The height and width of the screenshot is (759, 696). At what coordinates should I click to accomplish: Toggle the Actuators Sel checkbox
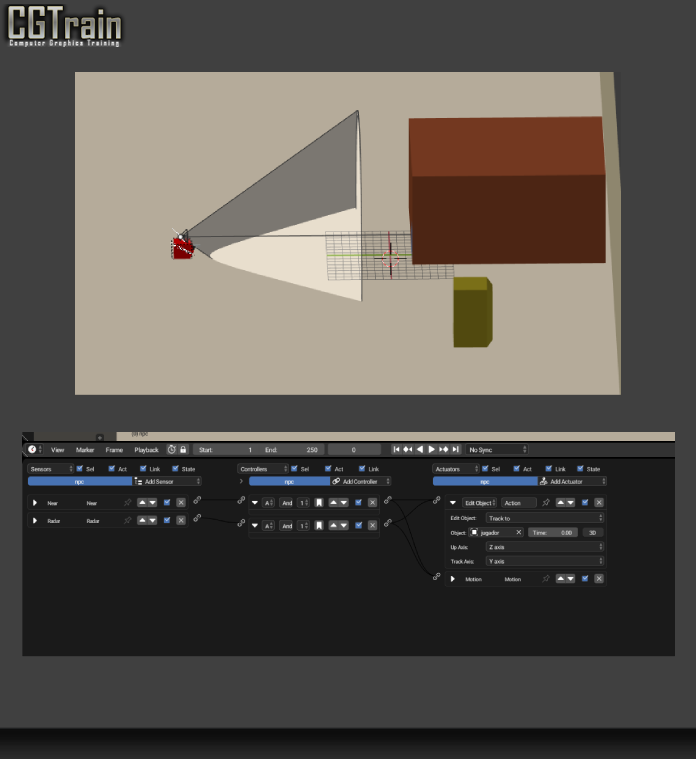coord(486,468)
